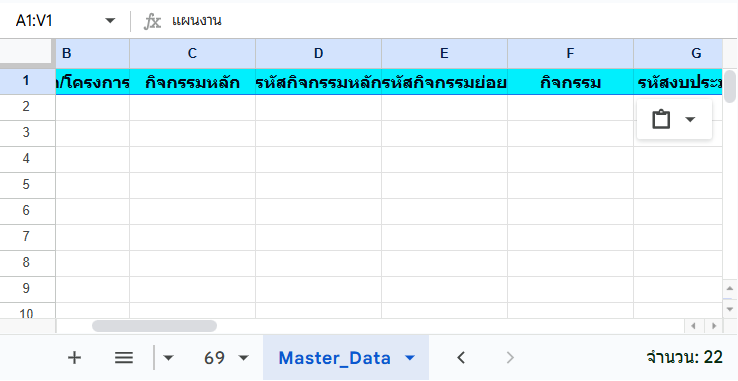Click the horizontal scroll left arrow
Image resolution: width=738 pixels, height=381 pixels.
[693, 326]
